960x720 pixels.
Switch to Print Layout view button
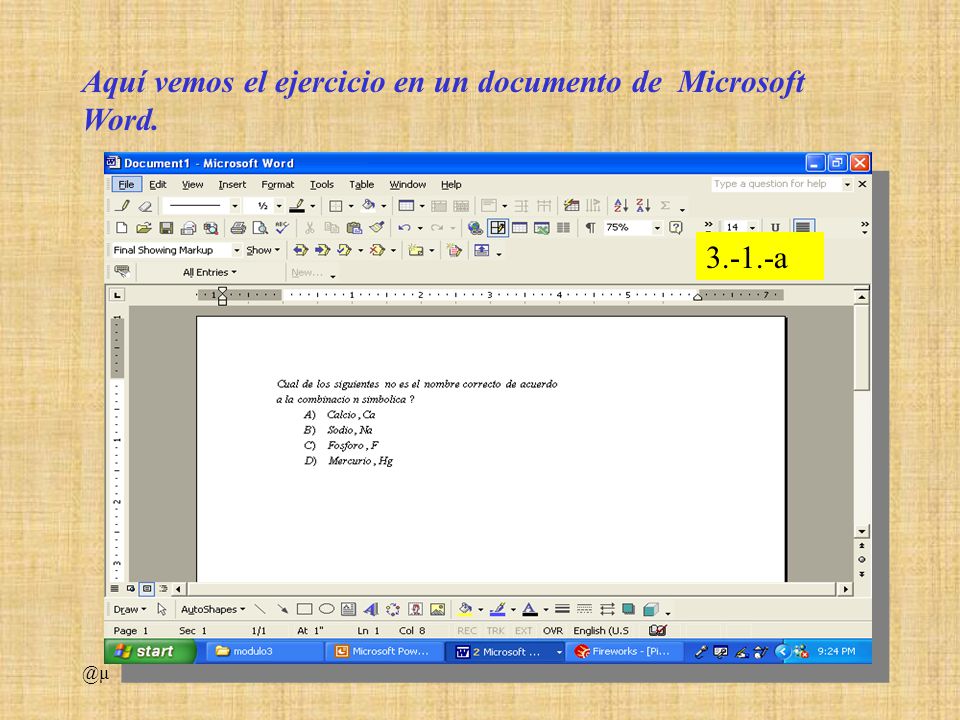[x=147, y=588]
